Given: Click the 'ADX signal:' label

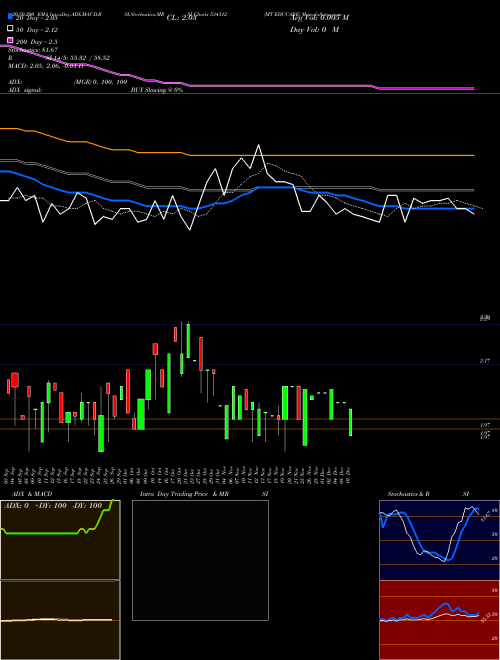Looking at the screenshot, I should pyautogui.click(x=25, y=90).
